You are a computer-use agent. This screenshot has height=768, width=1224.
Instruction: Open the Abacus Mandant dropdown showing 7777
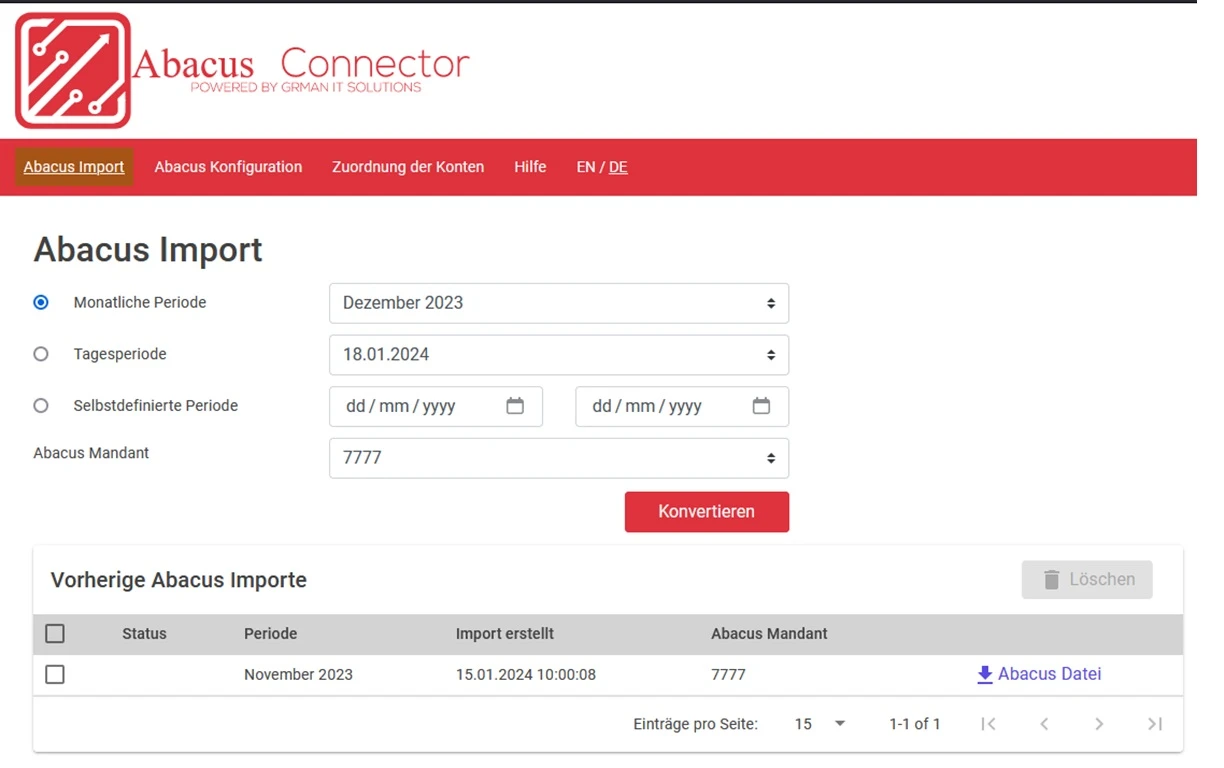[x=558, y=457]
